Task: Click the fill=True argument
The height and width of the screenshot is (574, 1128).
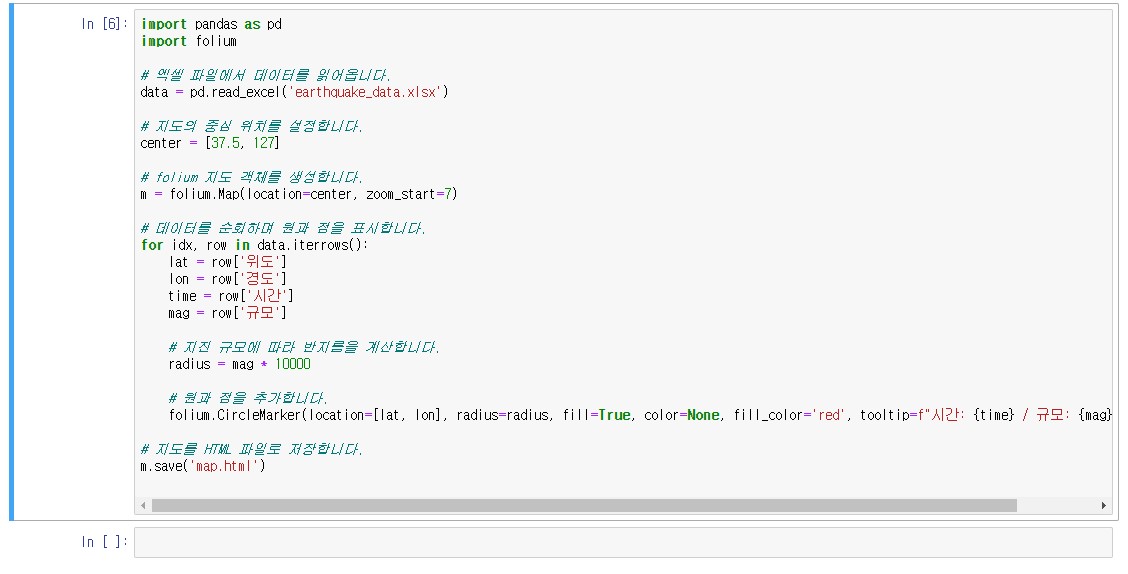Action: coord(597,415)
